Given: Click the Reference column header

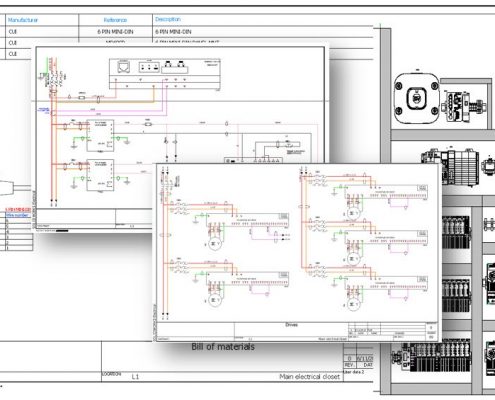Looking at the screenshot, I should (x=115, y=20).
